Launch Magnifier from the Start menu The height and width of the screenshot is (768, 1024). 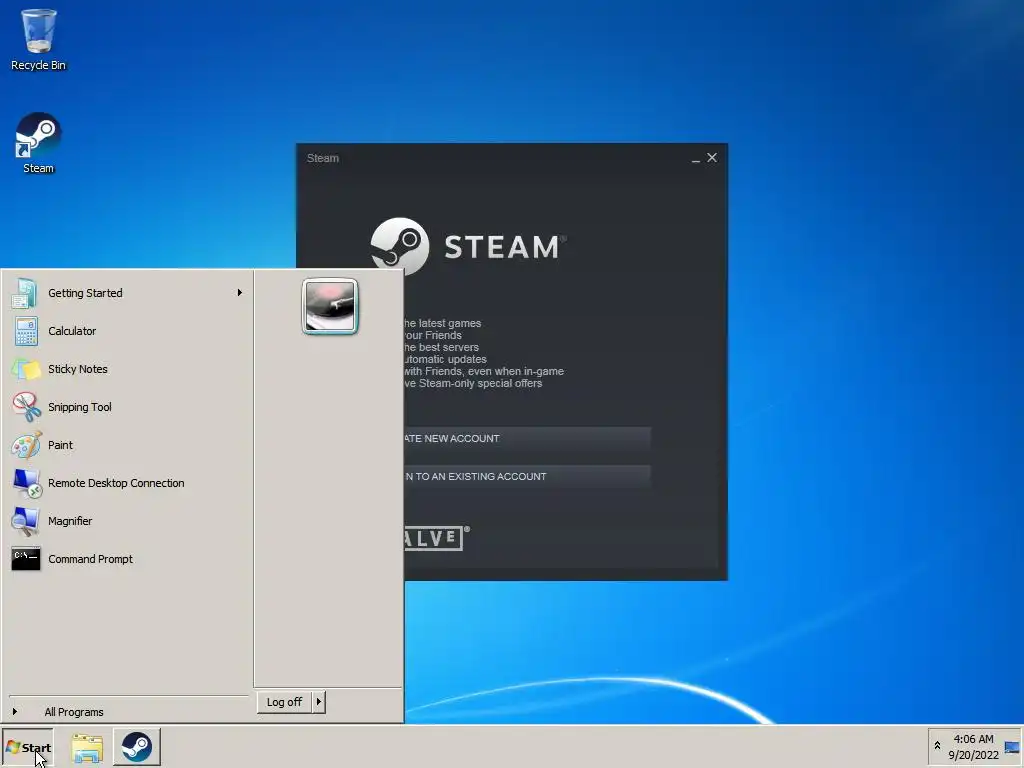coord(127,521)
